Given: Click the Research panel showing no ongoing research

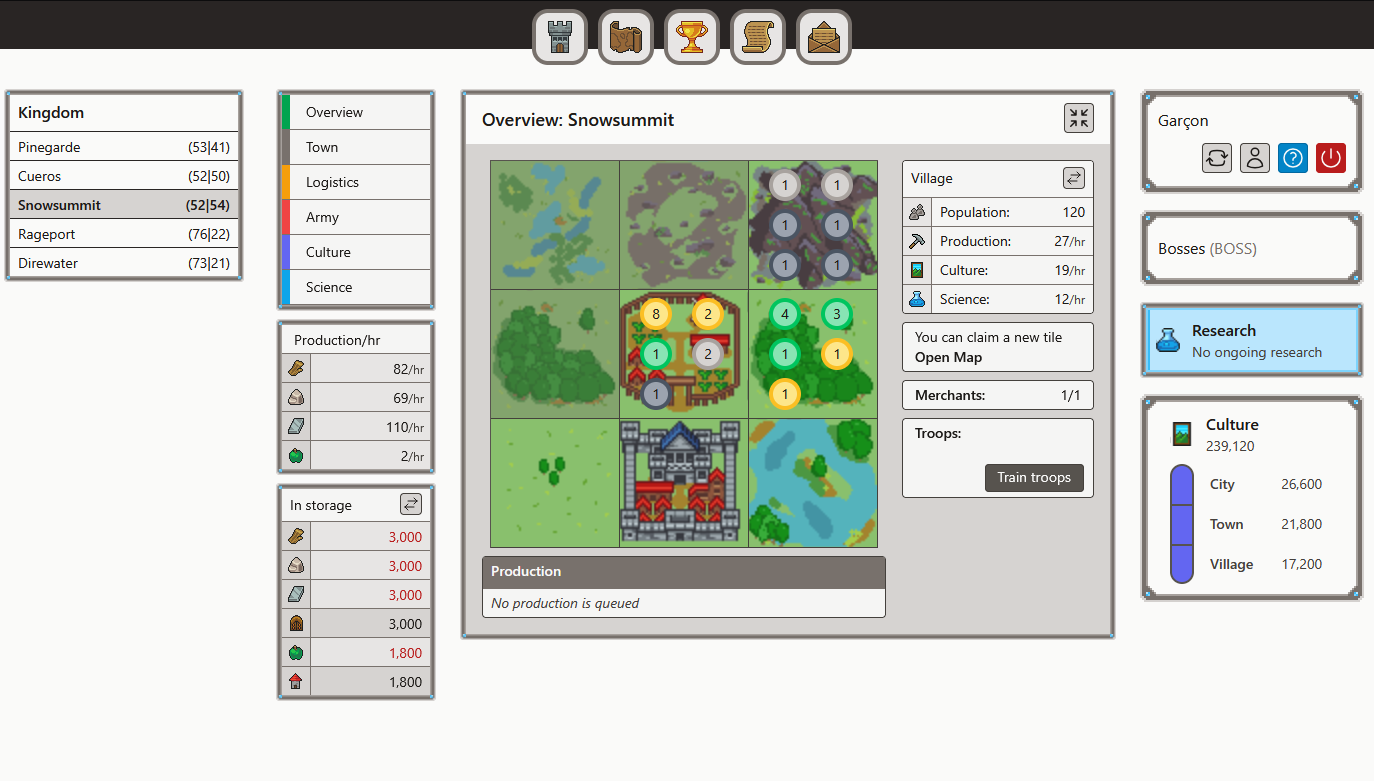Looking at the screenshot, I should coord(1251,340).
